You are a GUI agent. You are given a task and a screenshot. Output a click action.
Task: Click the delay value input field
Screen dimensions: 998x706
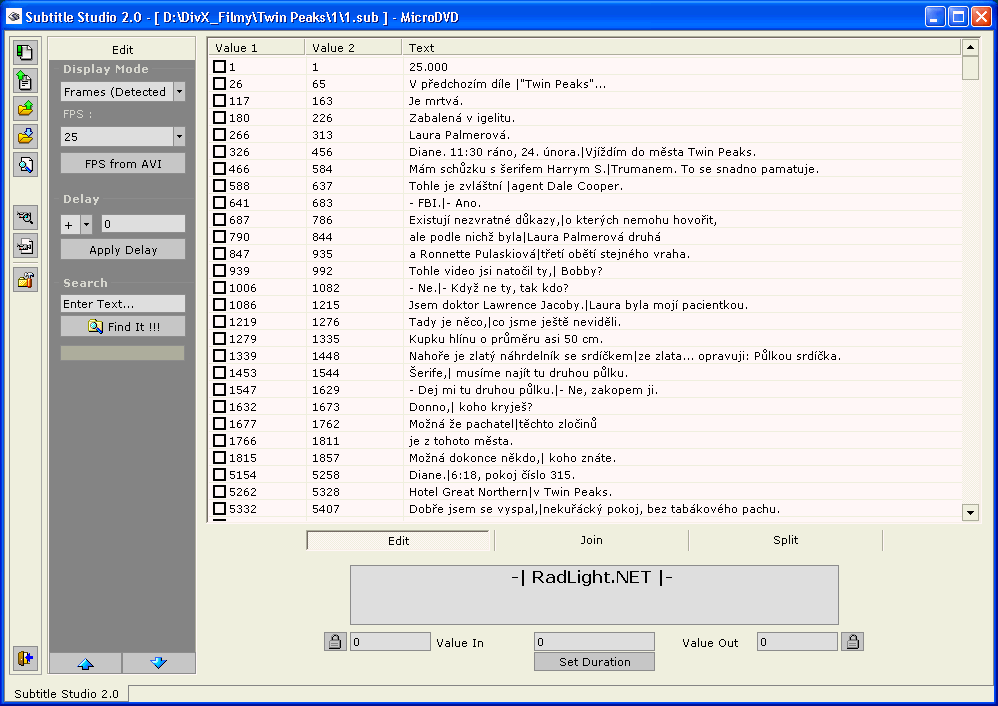coord(143,224)
